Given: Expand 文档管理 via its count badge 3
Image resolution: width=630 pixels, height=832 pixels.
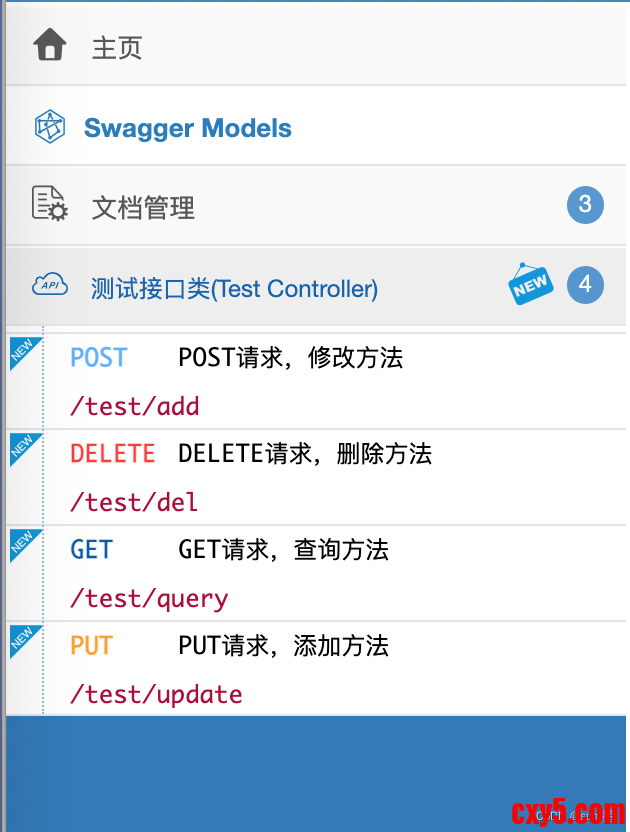Looking at the screenshot, I should pos(585,204).
